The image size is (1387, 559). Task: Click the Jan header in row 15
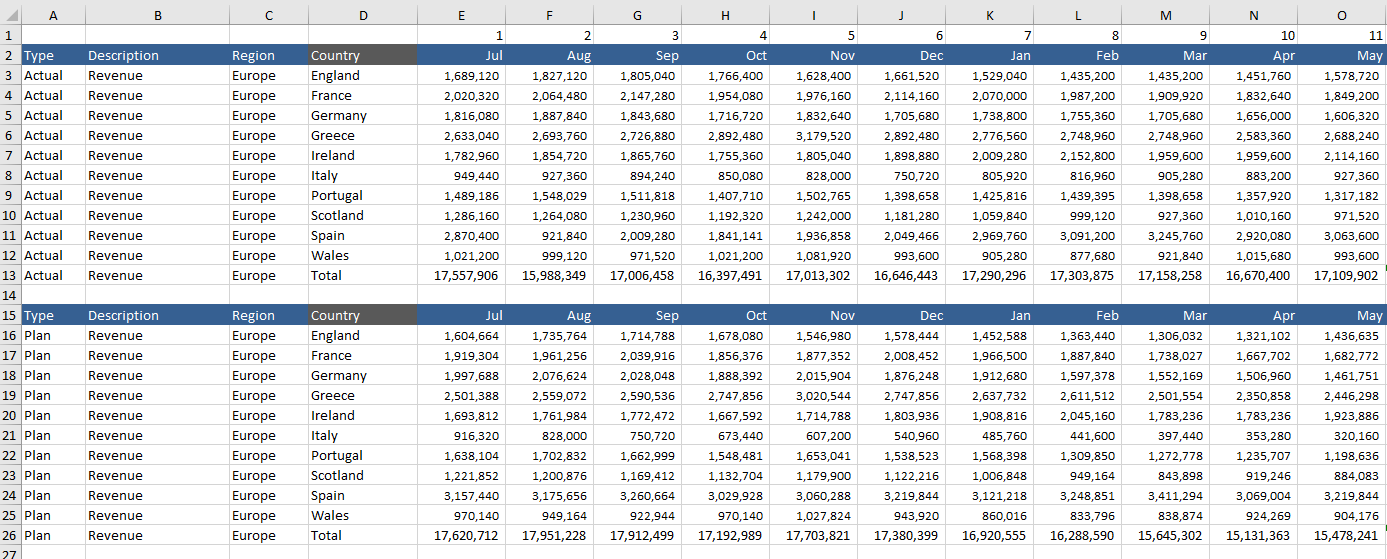coord(990,316)
